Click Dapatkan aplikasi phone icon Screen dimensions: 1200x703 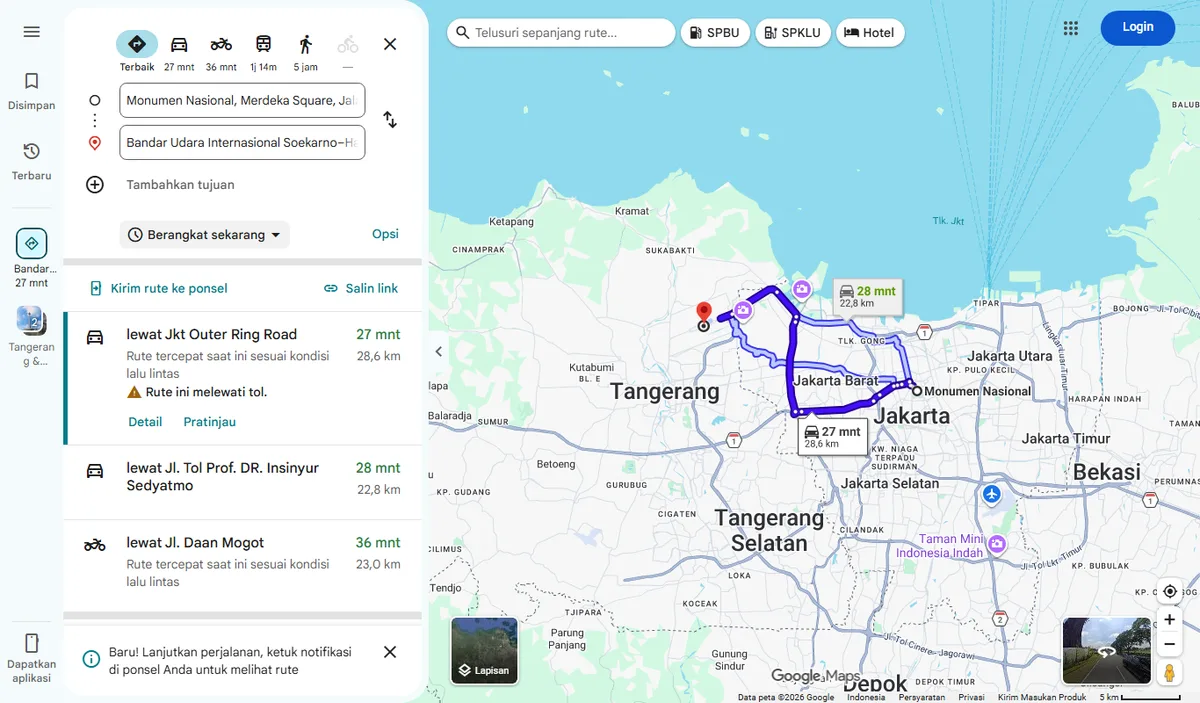(31, 643)
